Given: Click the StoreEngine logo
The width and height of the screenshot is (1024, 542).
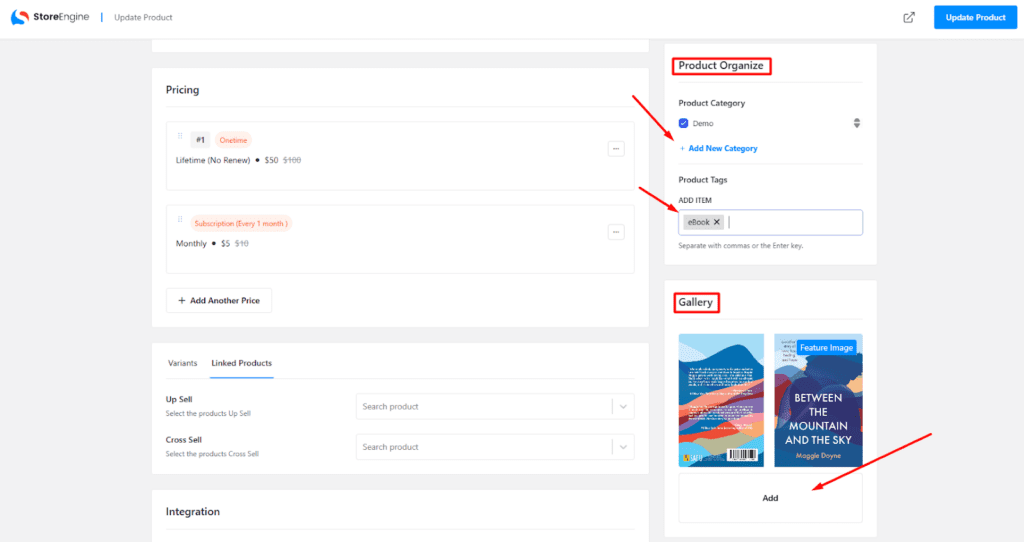Looking at the screenshot, I should click(50, 17).
